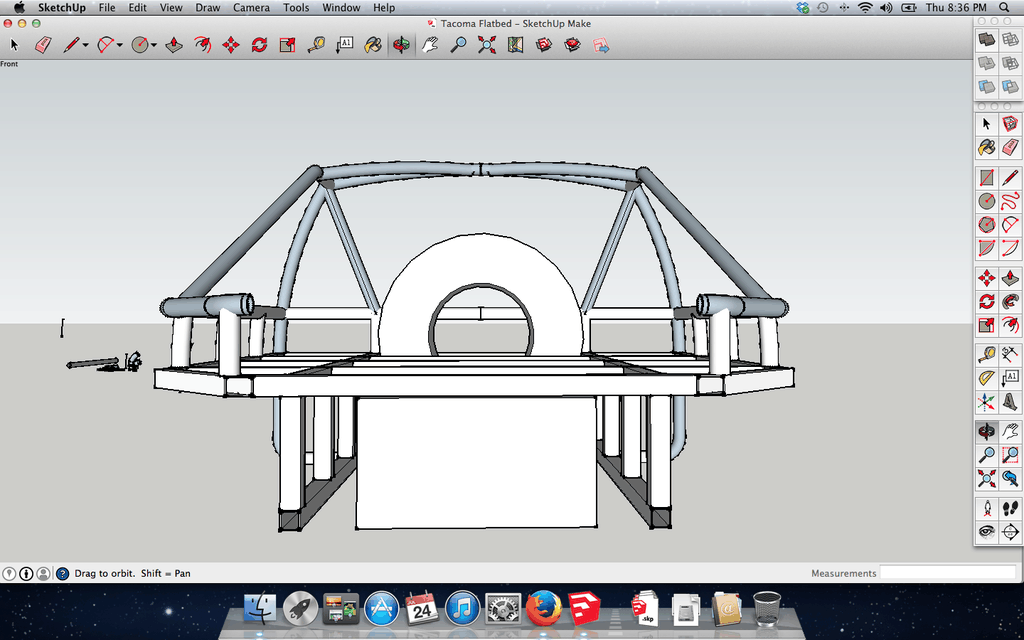Pick the Pan hand in the top toolbar
The image size is (1024, 640).
pyautogui.click(x=429, y=44)
